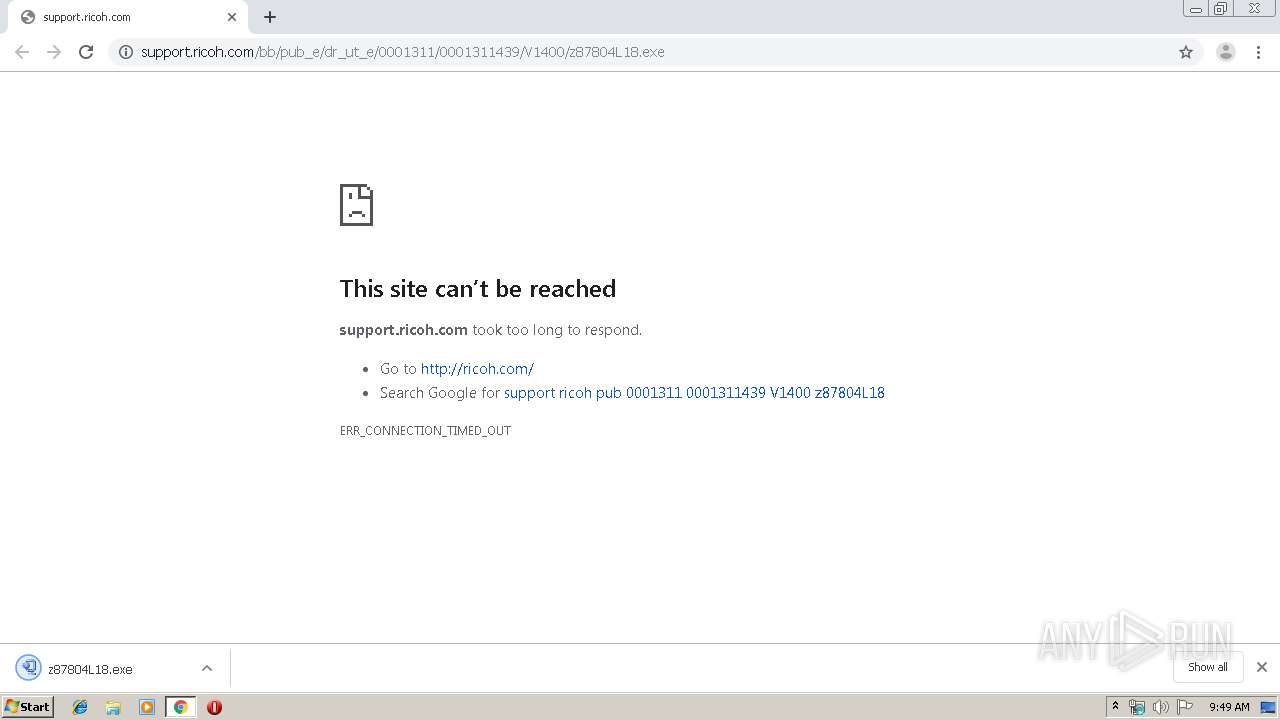Click the browser forward arrow
The width and height of the screenshot is (1280, 720).
tap(54, 52)
